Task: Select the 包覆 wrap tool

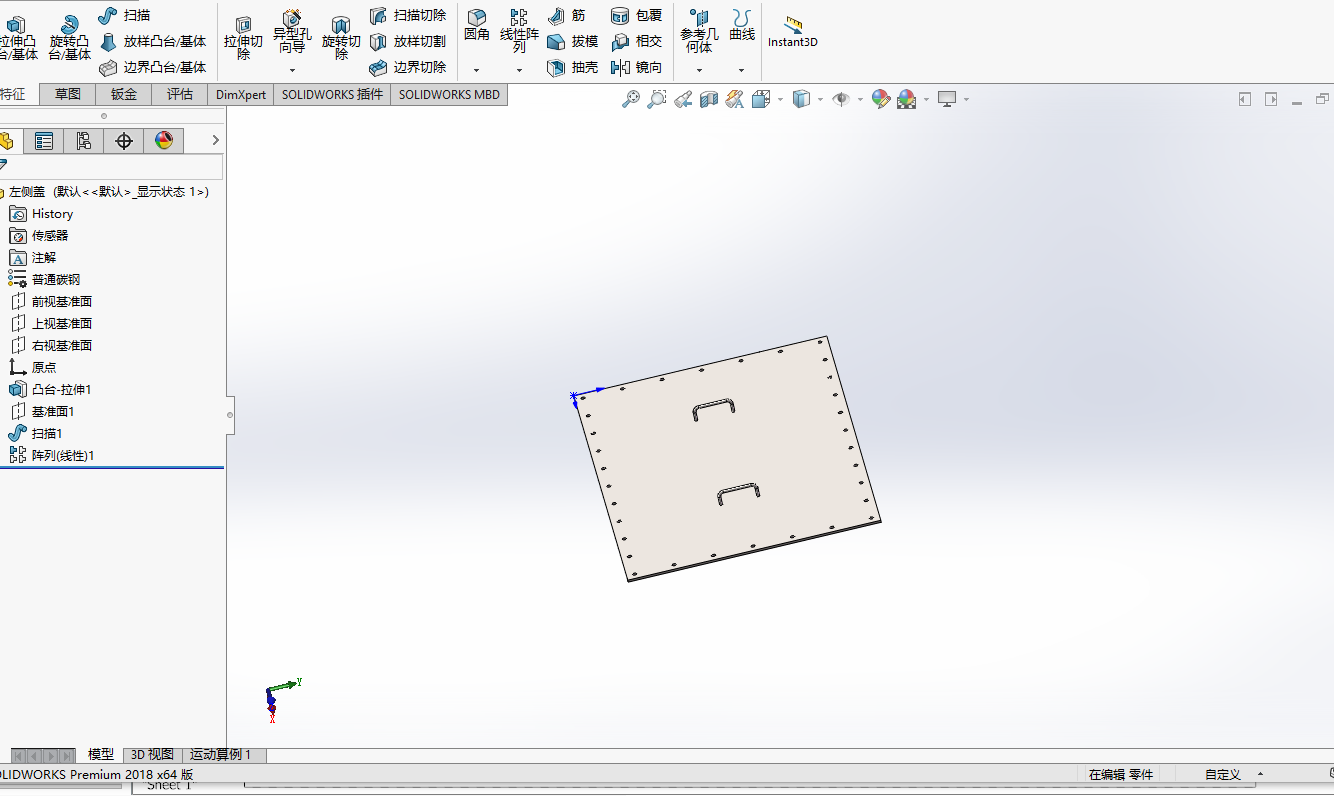Action: 637,15
